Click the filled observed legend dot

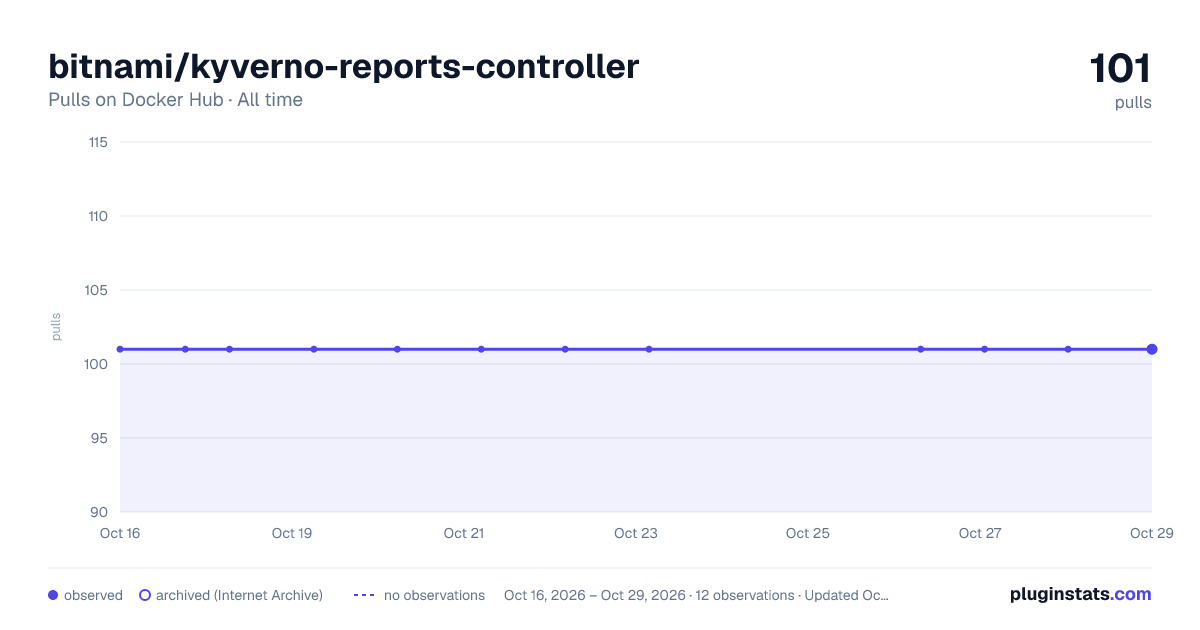coord(54,595)
